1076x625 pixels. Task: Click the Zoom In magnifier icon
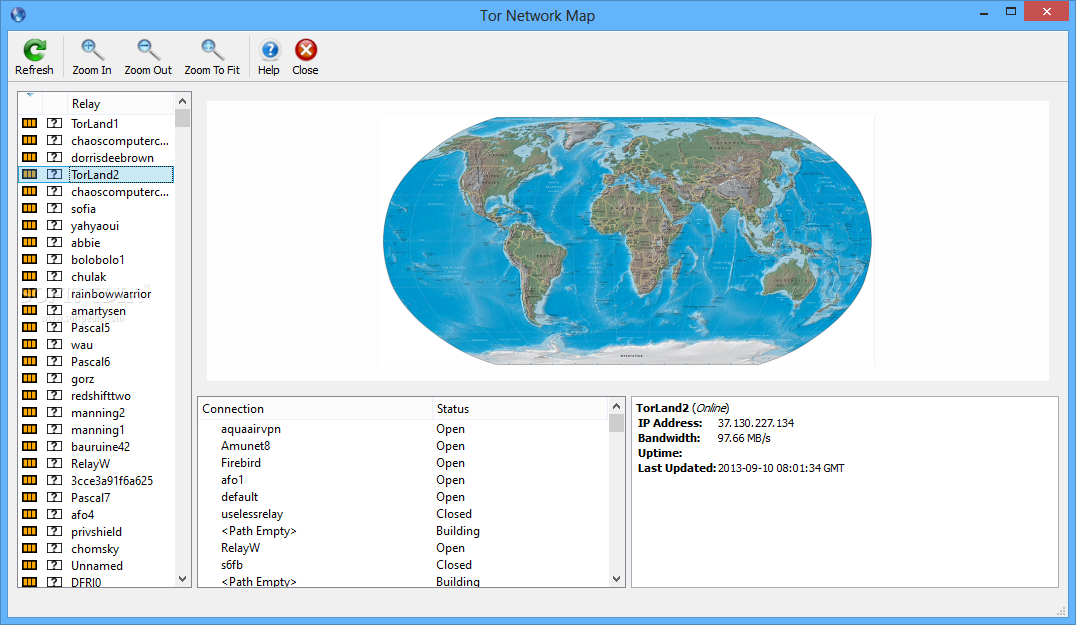[92, 50]
